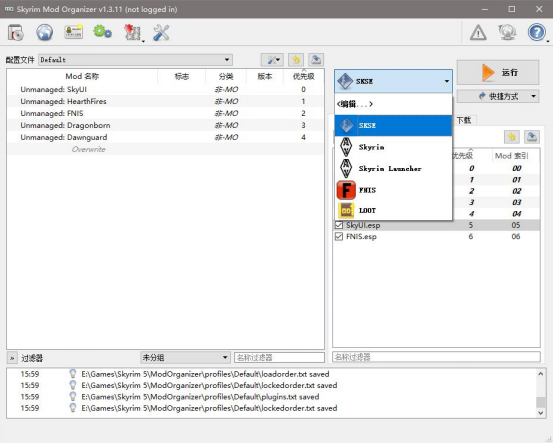
Task: Sort mods by 优先级 column header
Action: coord(303,76)
